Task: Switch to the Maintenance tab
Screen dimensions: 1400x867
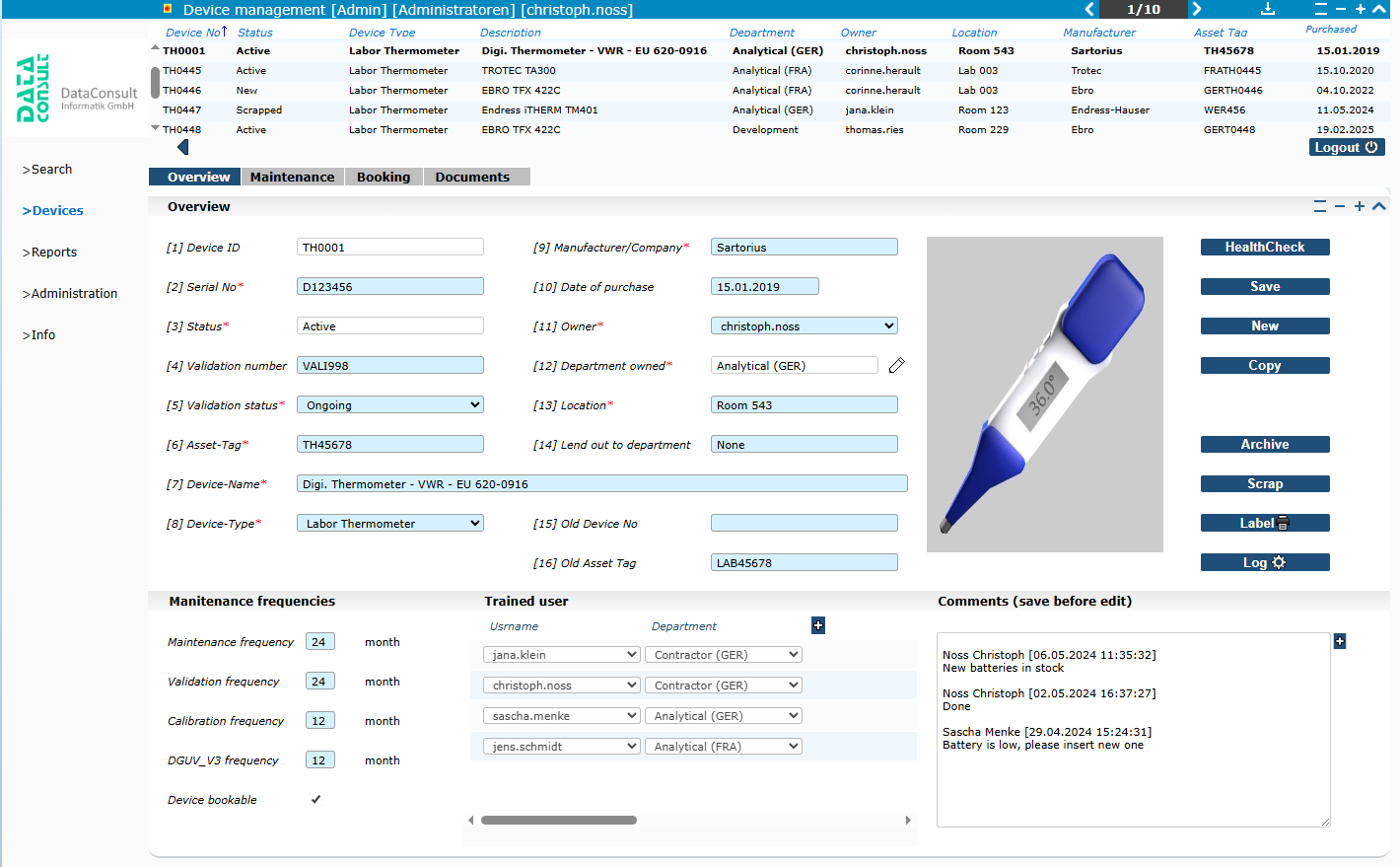Action: click(292, 178)
